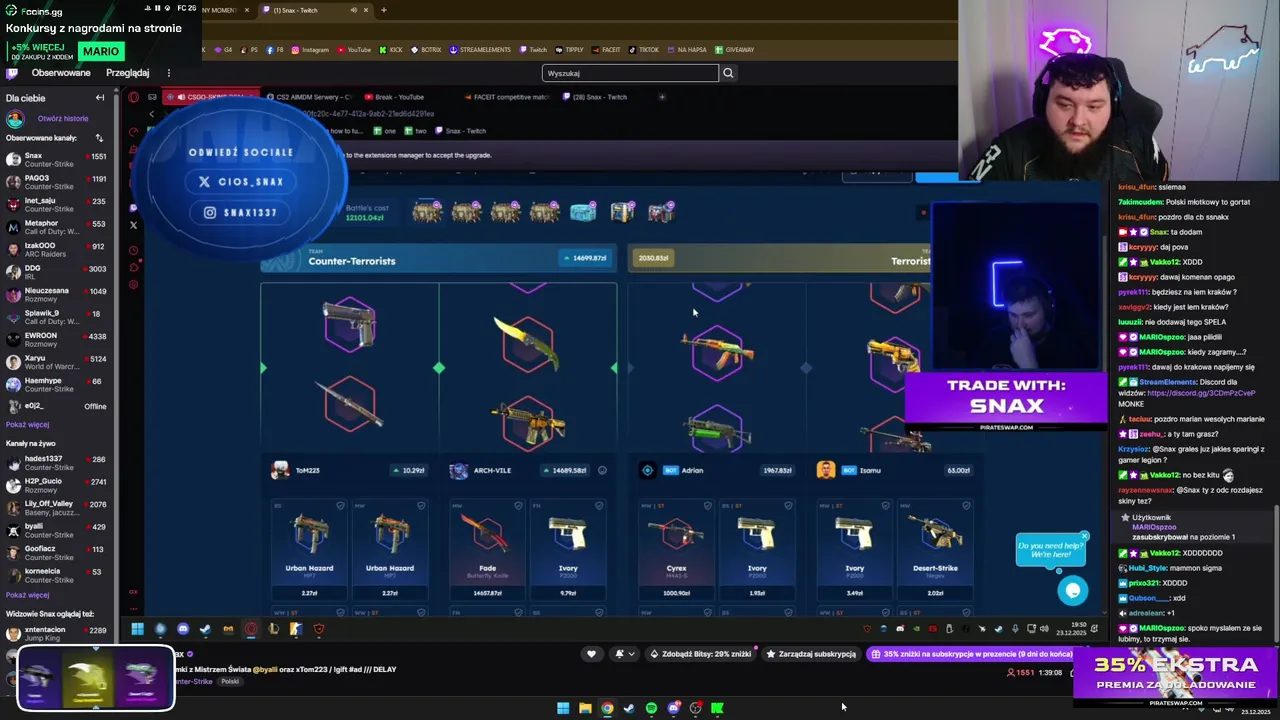Toggle the checkmark on Desert-Strike card
Screen dimensions: 1280x720
pyautogui.click(x=965, y=506)
